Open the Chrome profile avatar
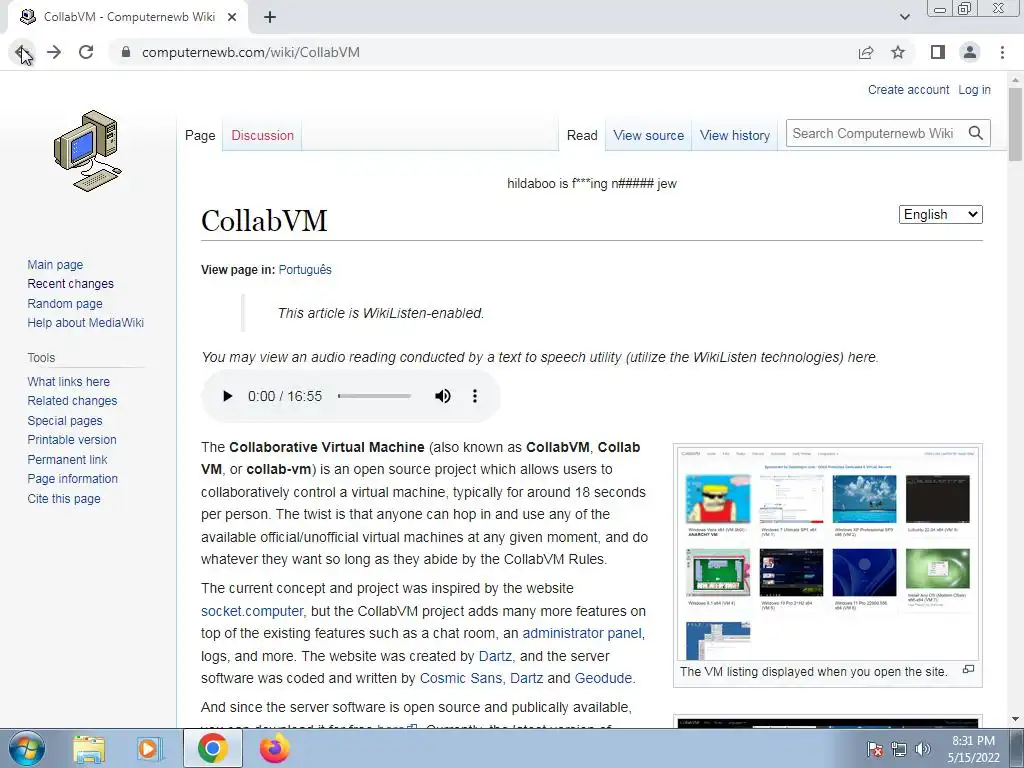 (970, 52)
